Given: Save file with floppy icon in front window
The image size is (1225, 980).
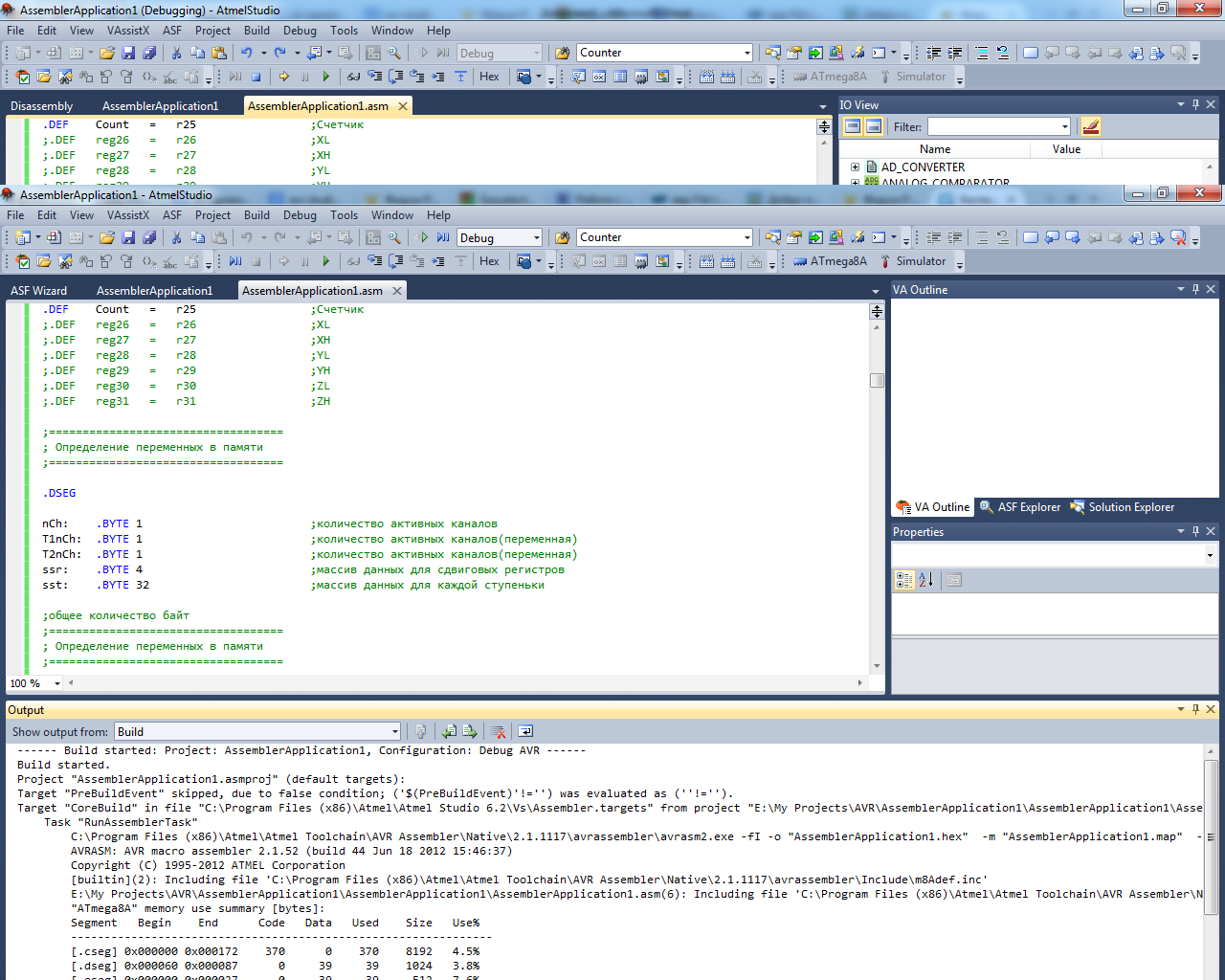Looking at the screenshot, I should pyautogui.click(x=128, y=237).
